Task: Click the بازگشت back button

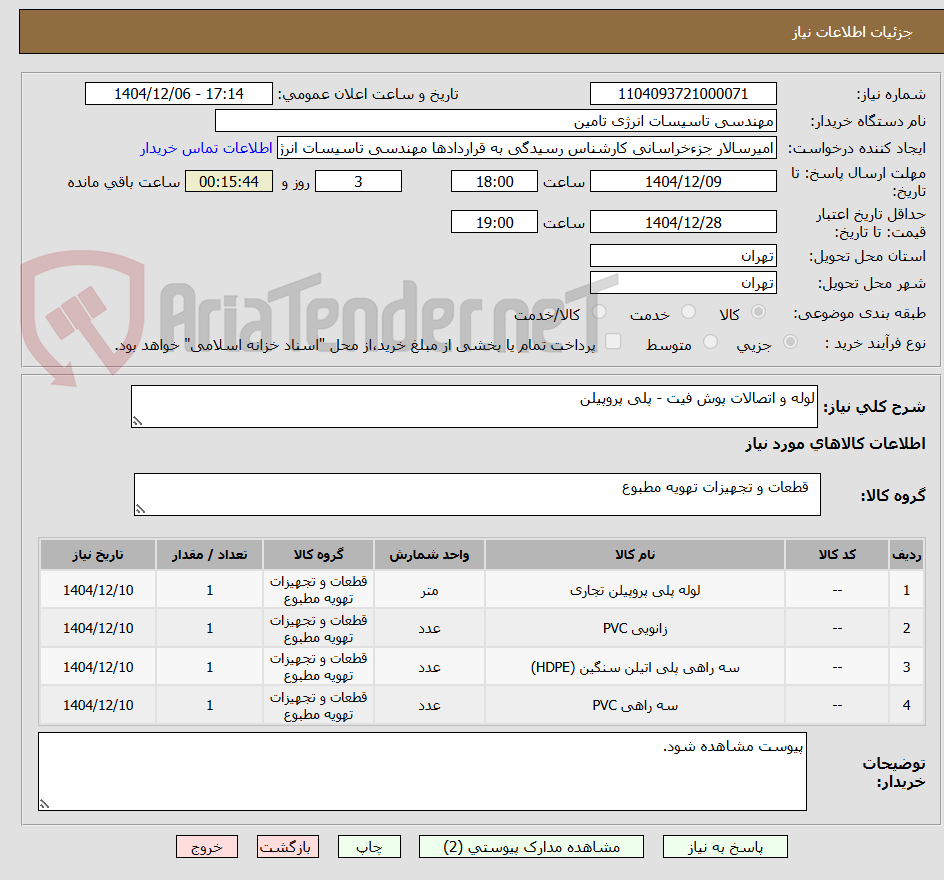Action: click(x=287, y=846)
